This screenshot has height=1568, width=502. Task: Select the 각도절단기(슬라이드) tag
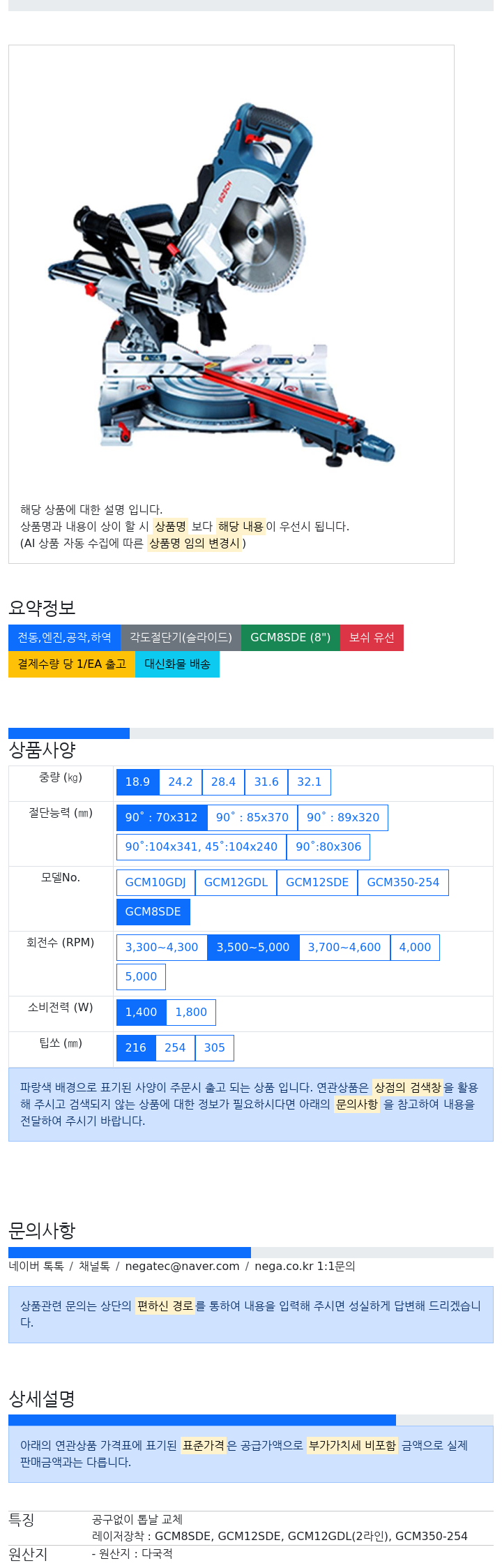coord(181,638)
